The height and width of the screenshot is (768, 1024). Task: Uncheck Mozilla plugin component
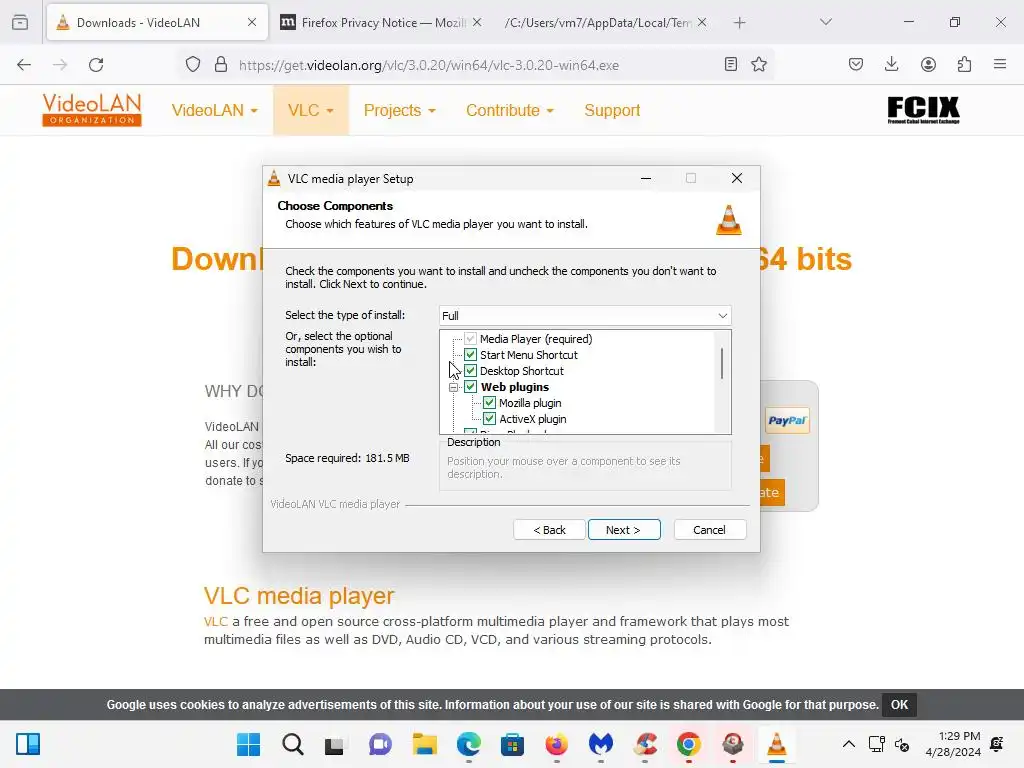click(x=489, y=403)
